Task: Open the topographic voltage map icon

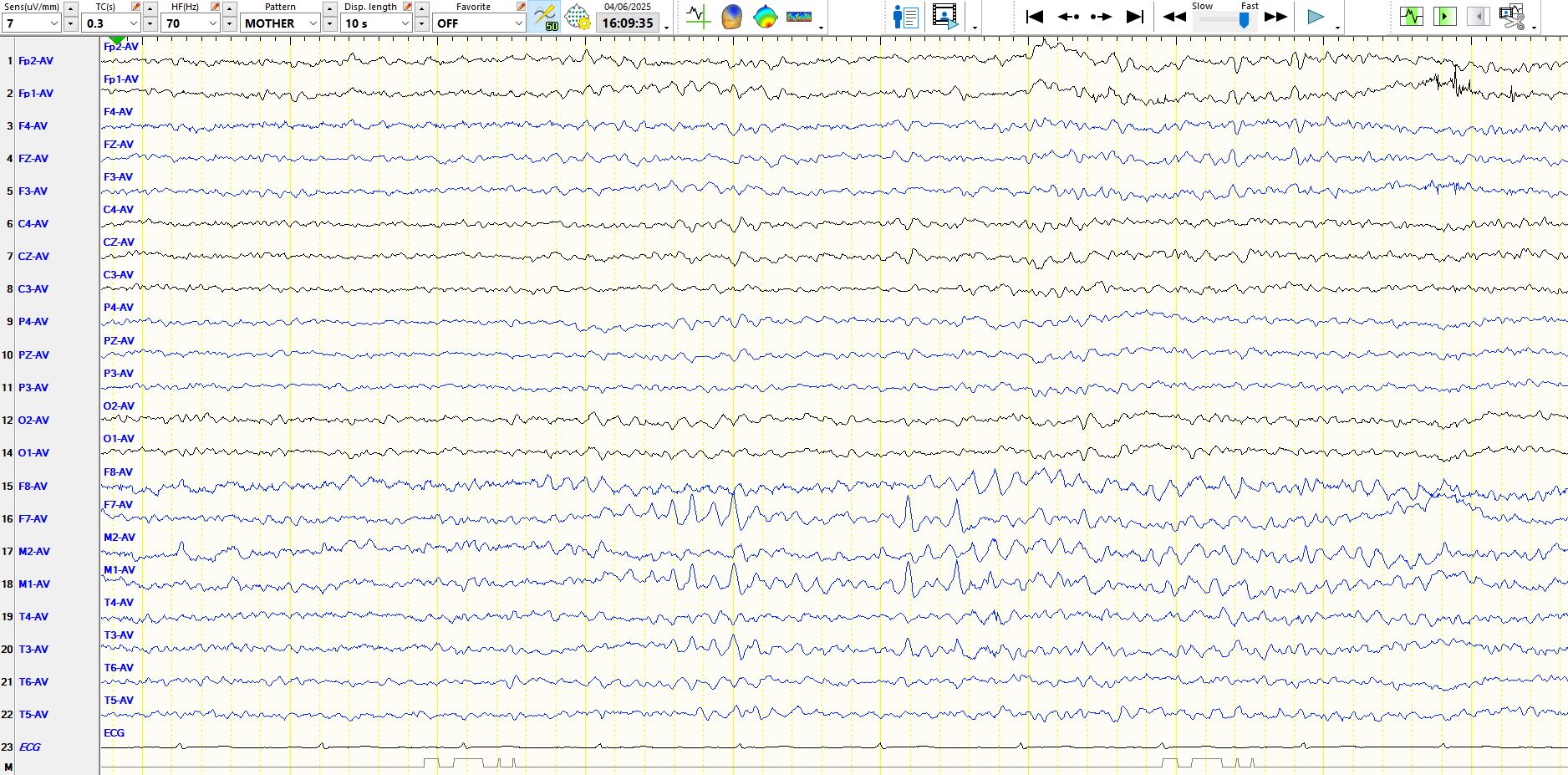Action: tap(765, 17)
